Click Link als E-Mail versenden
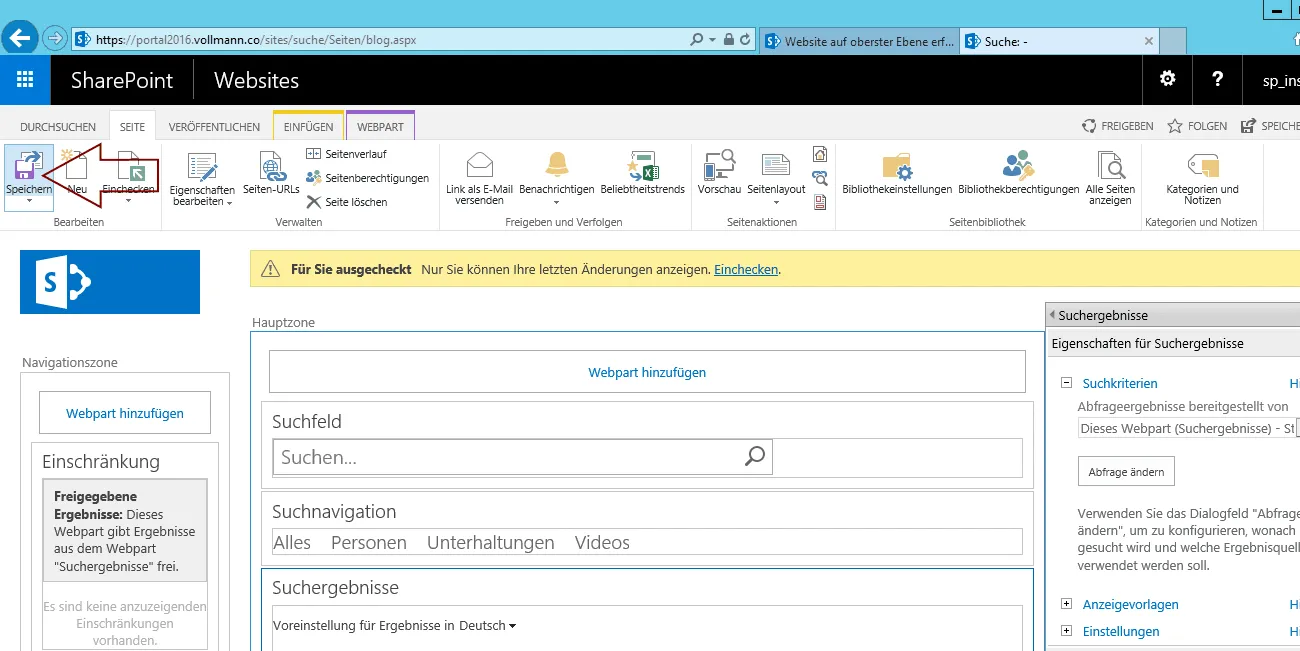The image size is (1300, 651). pyautogui.click(x=479, y=178)
